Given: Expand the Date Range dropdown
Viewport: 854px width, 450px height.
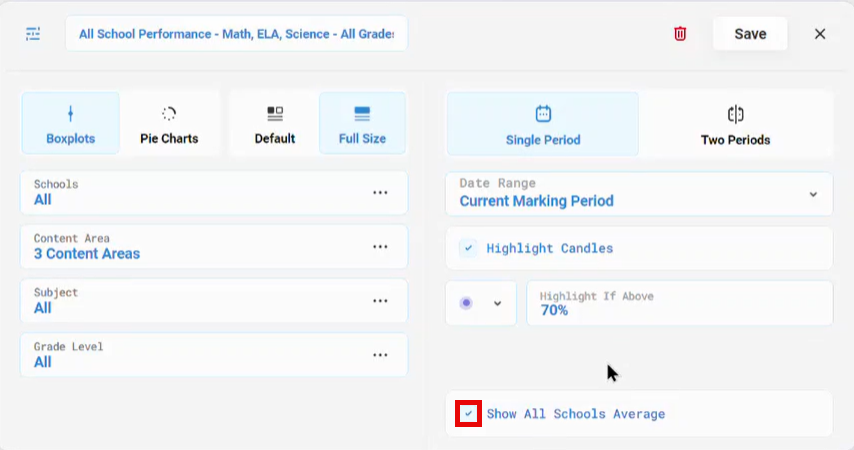Looking at the screenshot, I should [x=639, y=194].
